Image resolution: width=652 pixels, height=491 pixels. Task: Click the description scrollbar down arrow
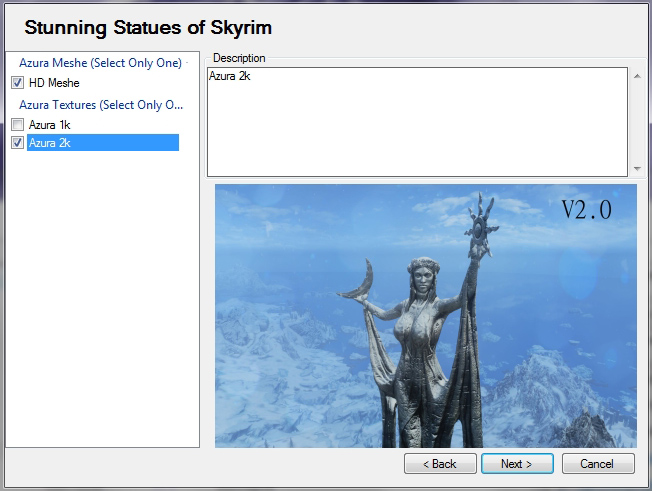point(637,168)
